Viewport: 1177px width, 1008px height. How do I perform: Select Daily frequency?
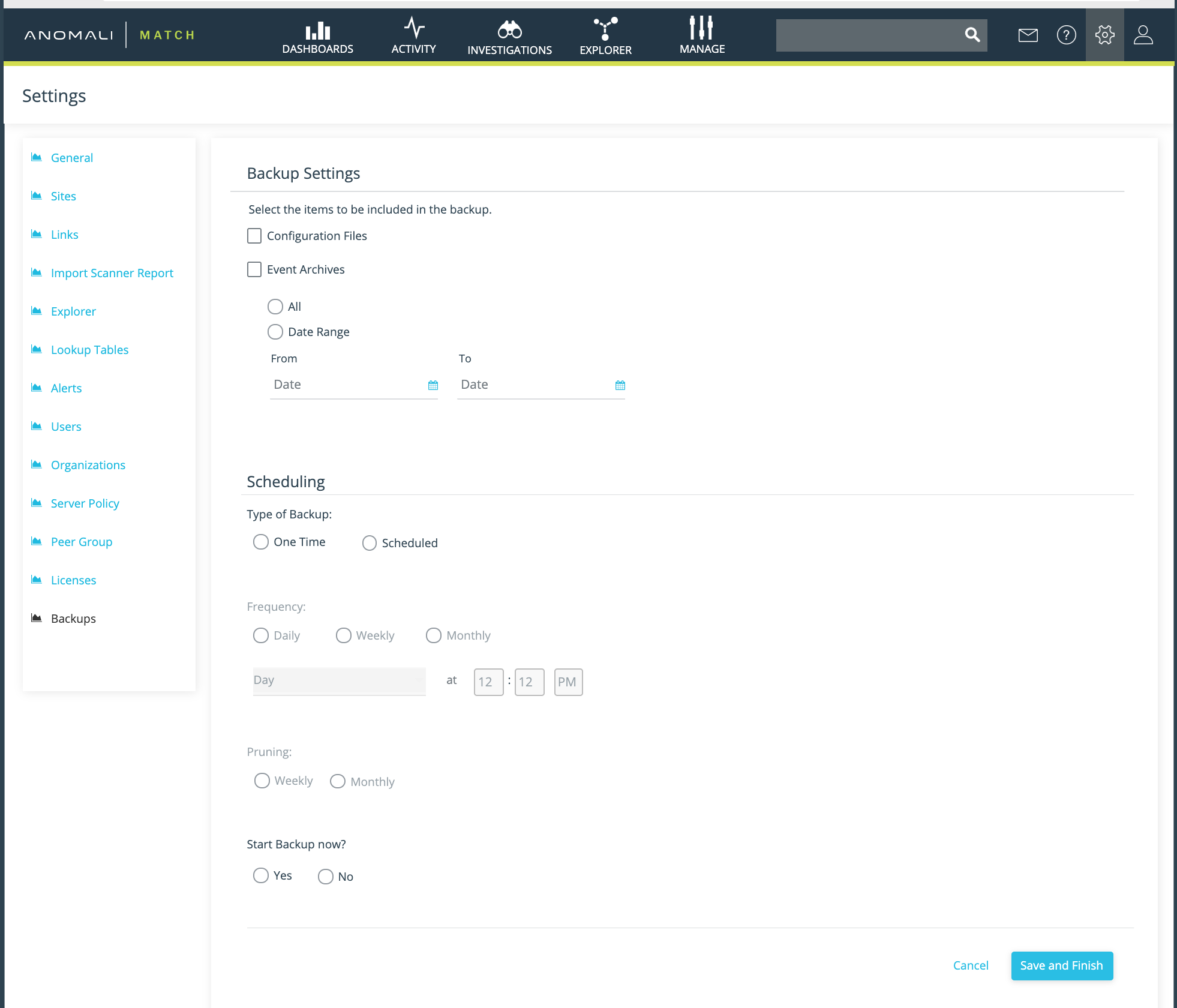(x=261, y=635)
